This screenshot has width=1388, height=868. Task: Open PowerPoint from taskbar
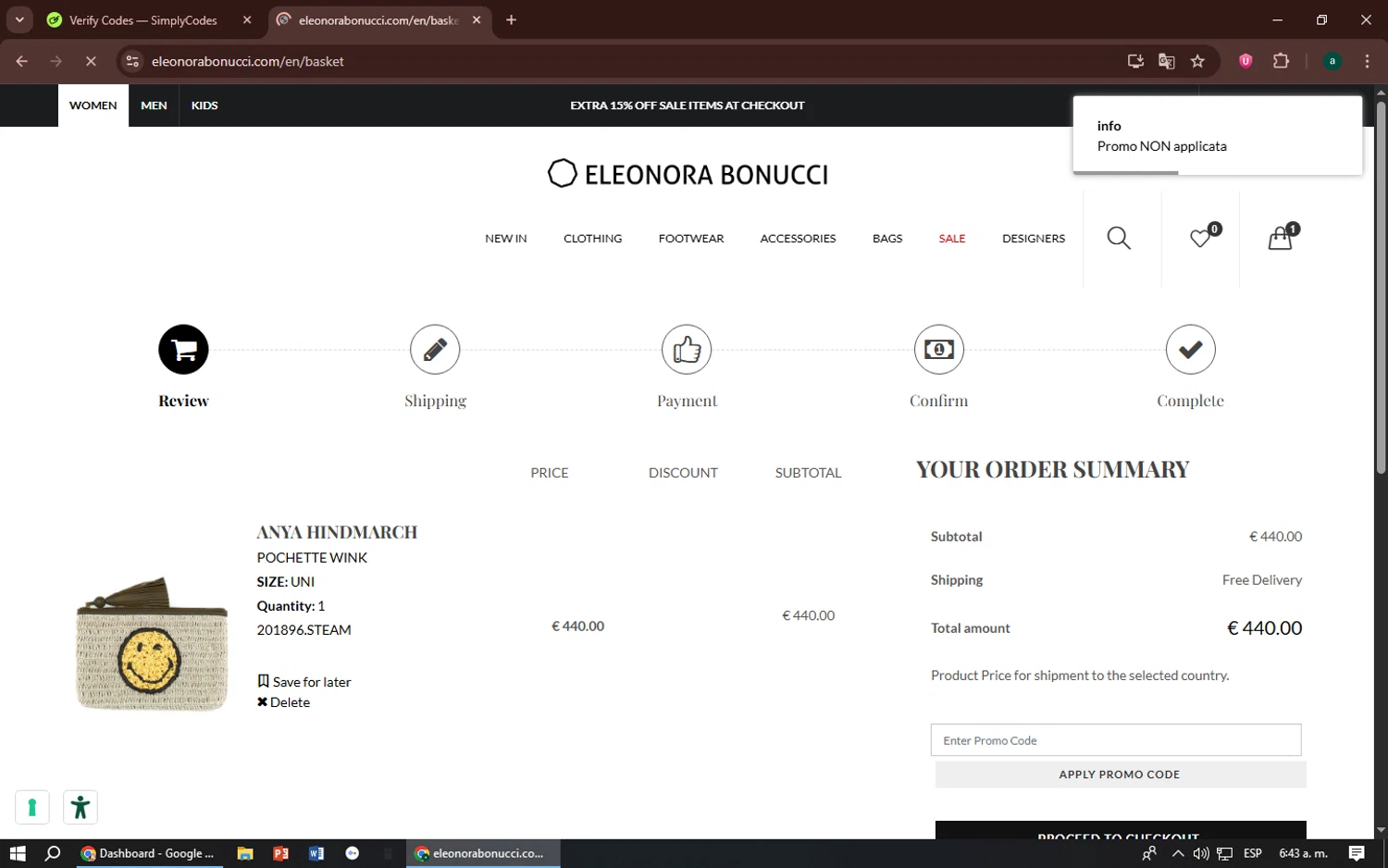tap(281, 853)
